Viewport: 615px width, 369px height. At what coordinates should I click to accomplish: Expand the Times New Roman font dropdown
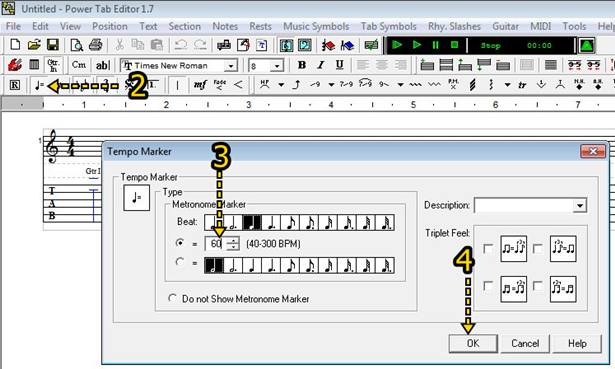(231, 65)
